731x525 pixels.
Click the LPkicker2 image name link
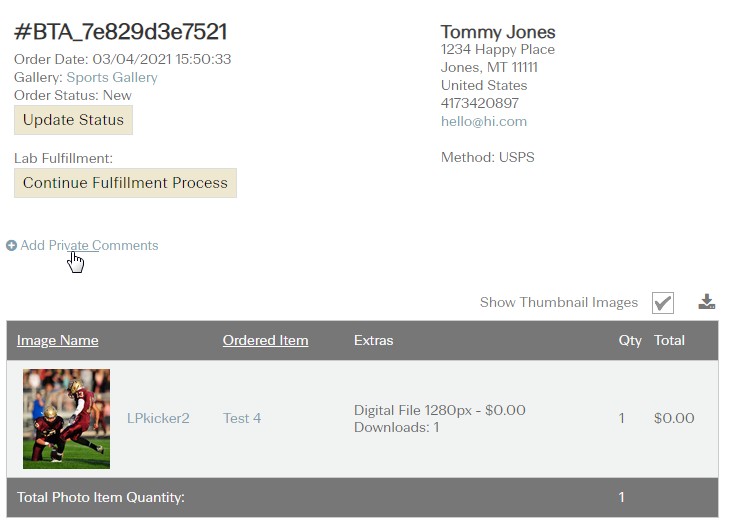tap(159, 418)
